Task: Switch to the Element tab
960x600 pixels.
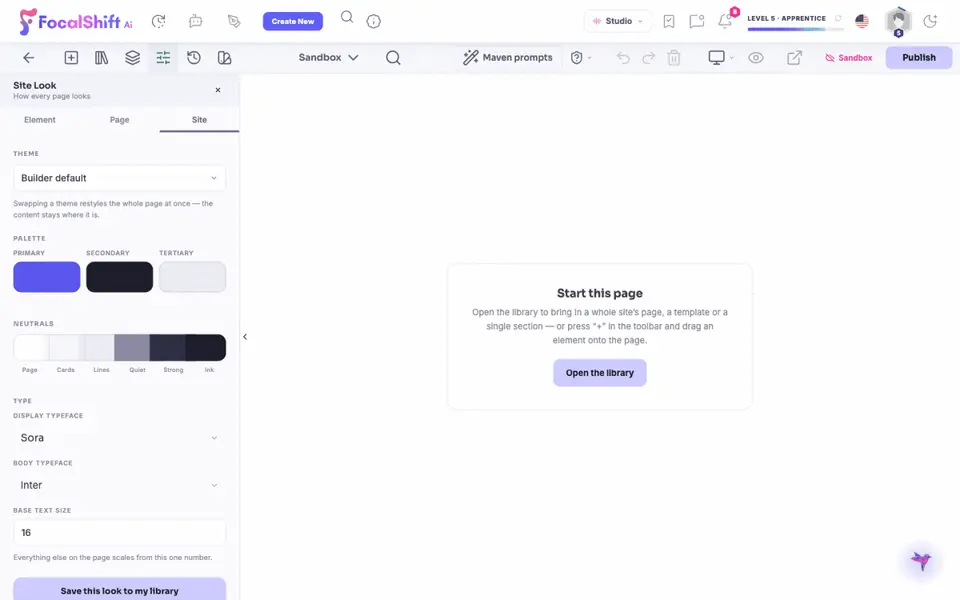Action: tap(40, 120)
